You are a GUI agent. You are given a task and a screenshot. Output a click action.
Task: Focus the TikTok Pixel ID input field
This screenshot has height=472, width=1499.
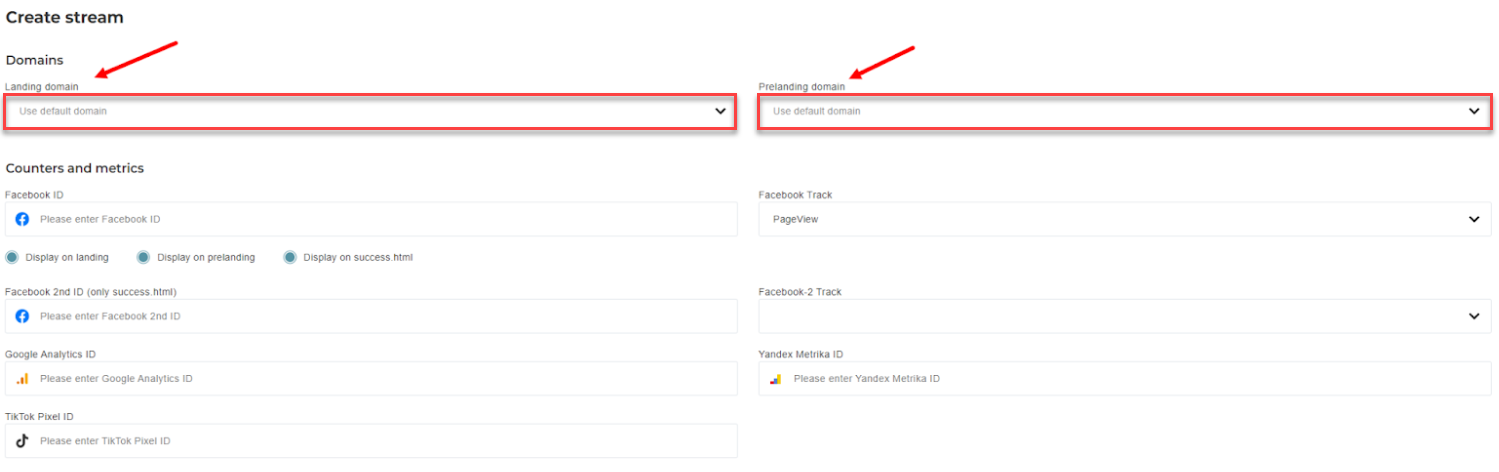tap(371, 441)
